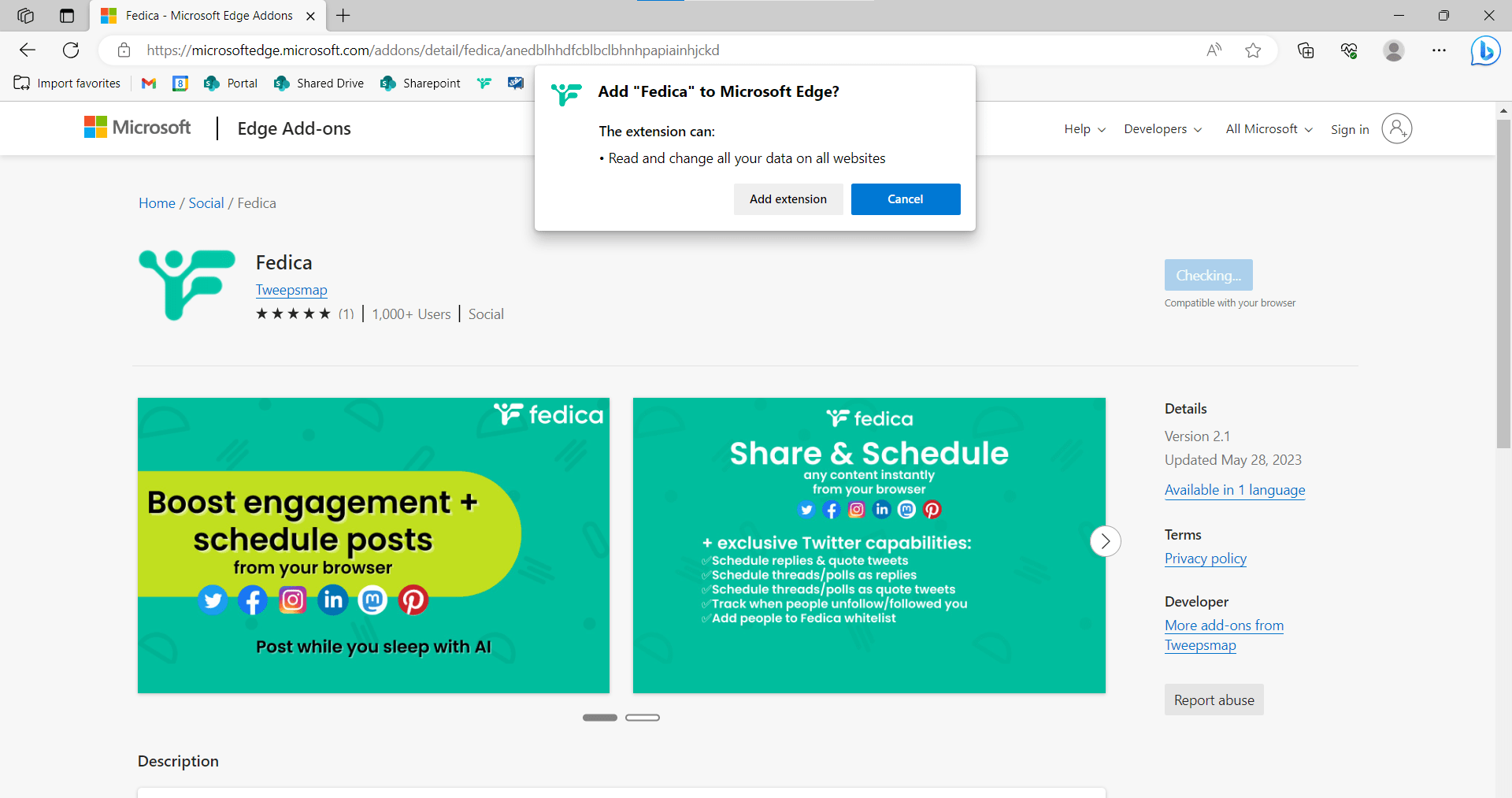Click the Bing Copilot icon in the toolbar
The image size is (1512, 798).
[1485, 50]
